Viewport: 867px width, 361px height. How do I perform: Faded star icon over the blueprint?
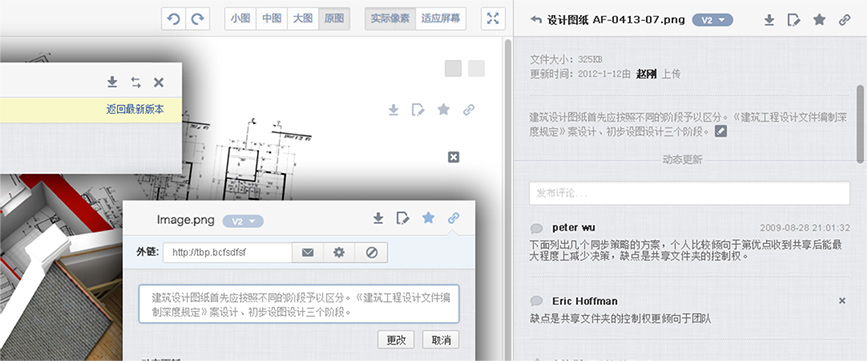[443, 109]
